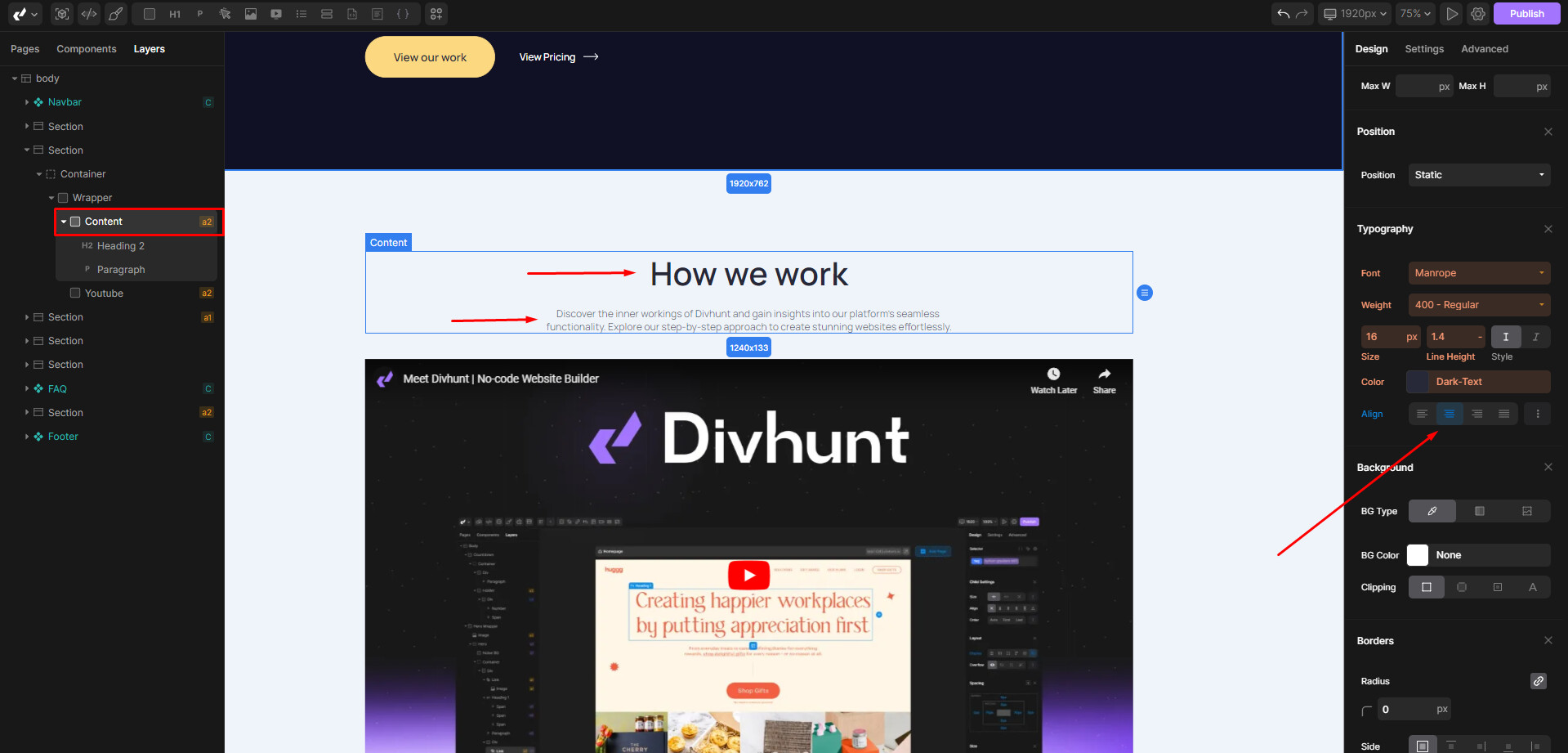Set BG Type to image
Screen dimensions: 1568x753
click(x=1527, y=511)
